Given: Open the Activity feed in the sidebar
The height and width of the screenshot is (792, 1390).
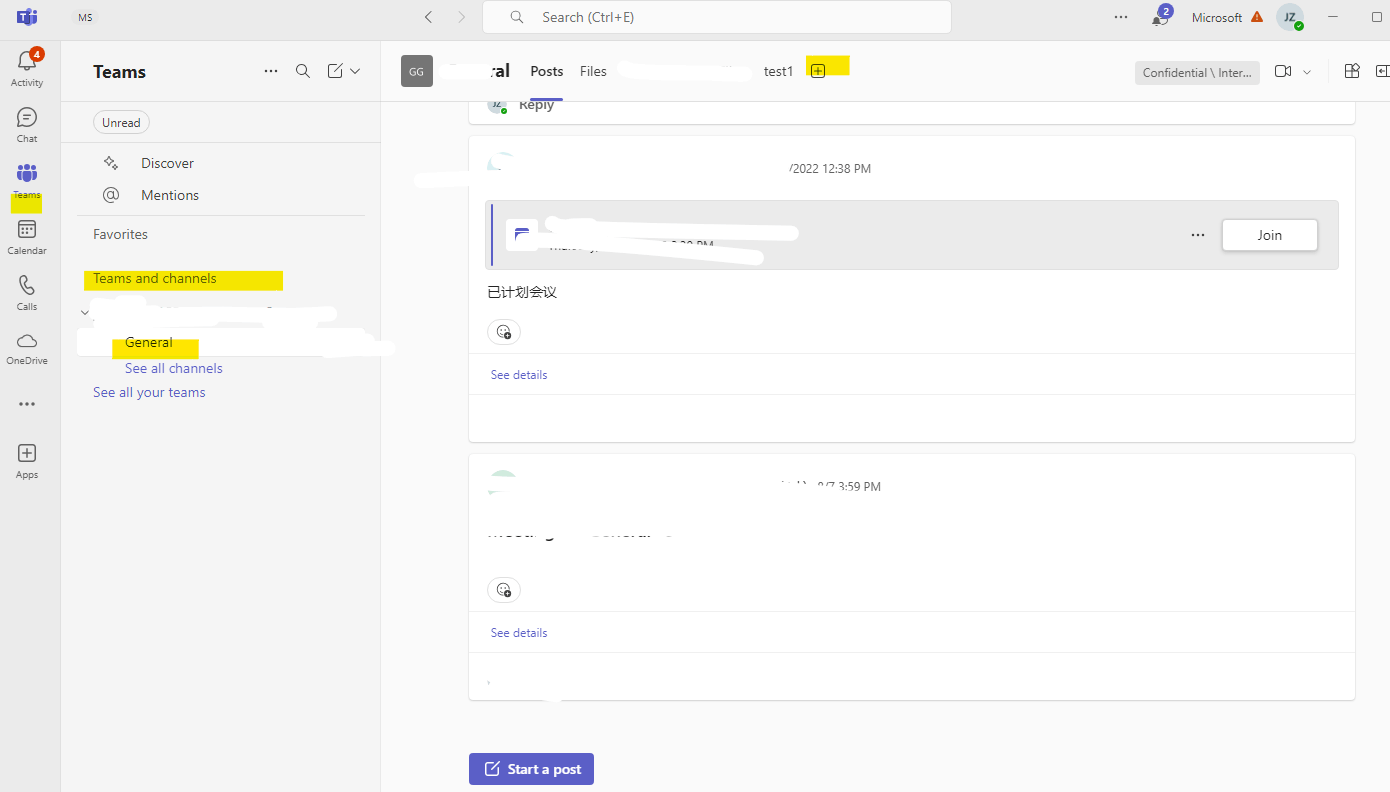Looking at the screenshot, I should [27, 67].
